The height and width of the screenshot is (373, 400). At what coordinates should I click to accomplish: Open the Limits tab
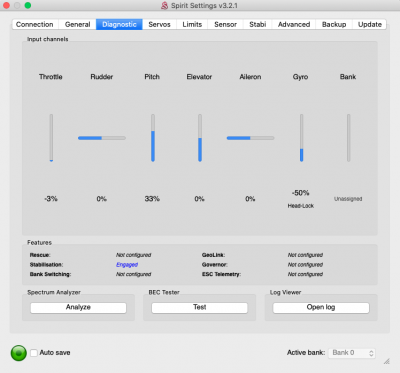(x=192, y=24)
